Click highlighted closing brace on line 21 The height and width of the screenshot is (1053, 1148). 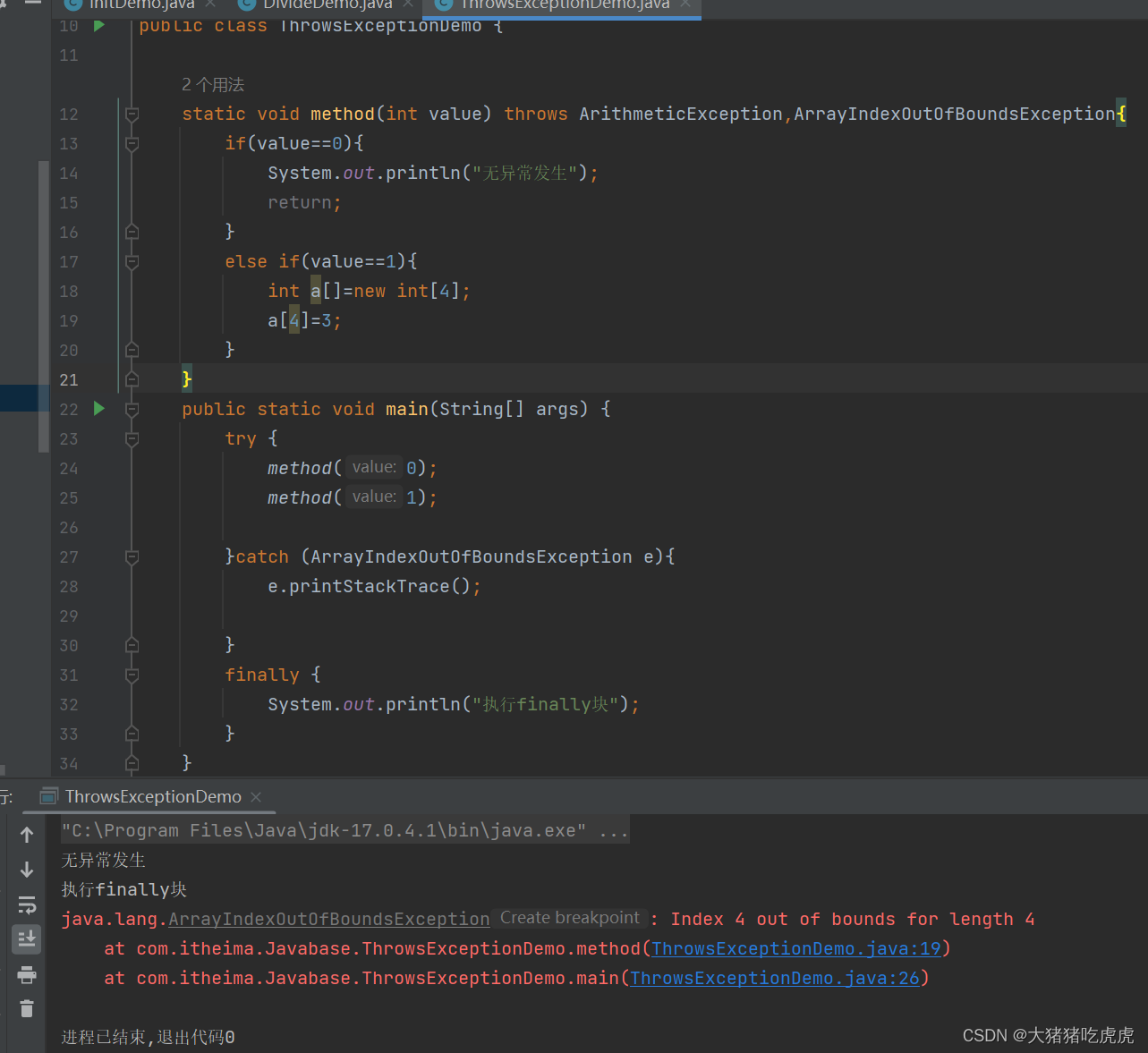187,378
